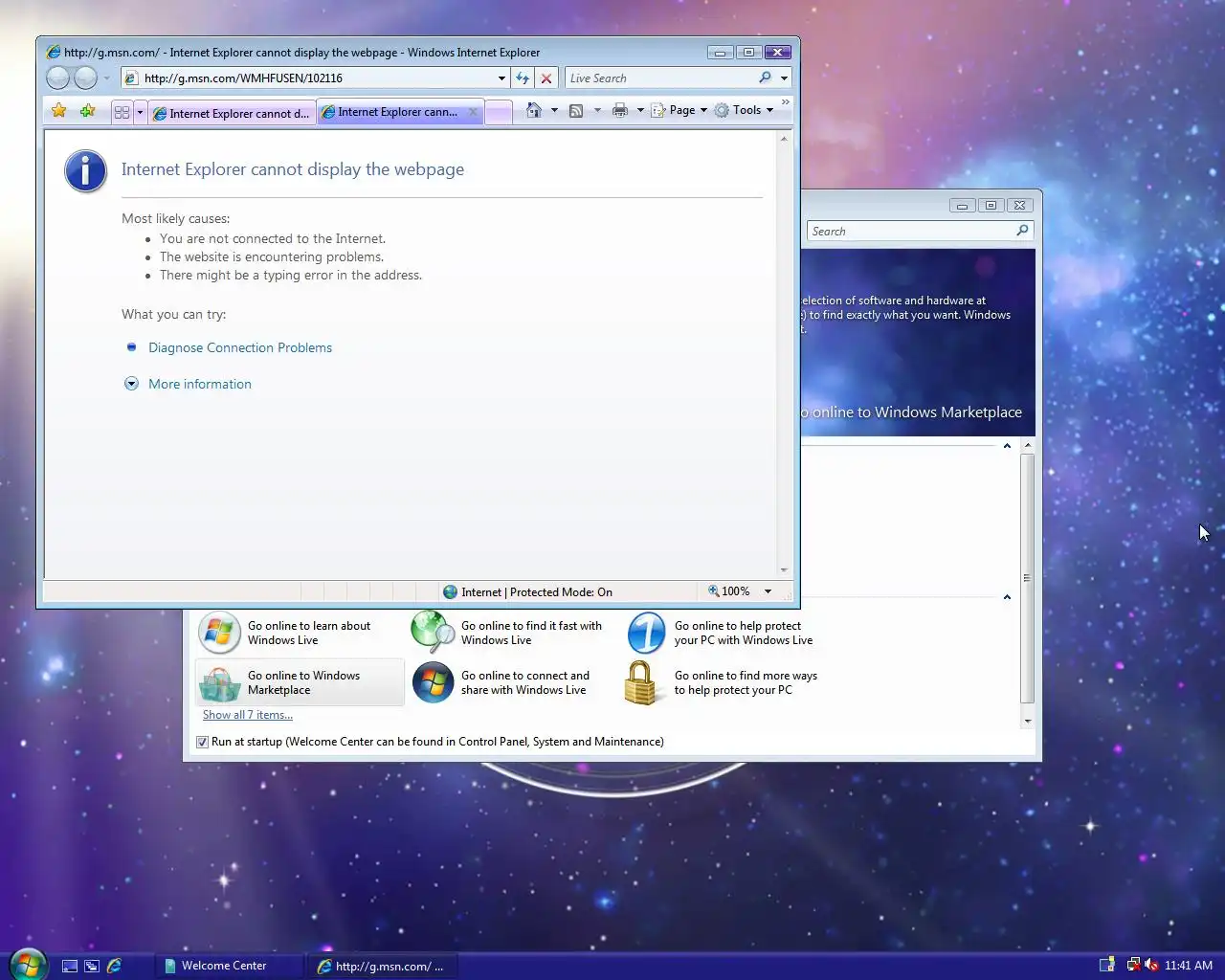
Task: Click Switch between windows quick launch icon
Action: pos(92,966)
